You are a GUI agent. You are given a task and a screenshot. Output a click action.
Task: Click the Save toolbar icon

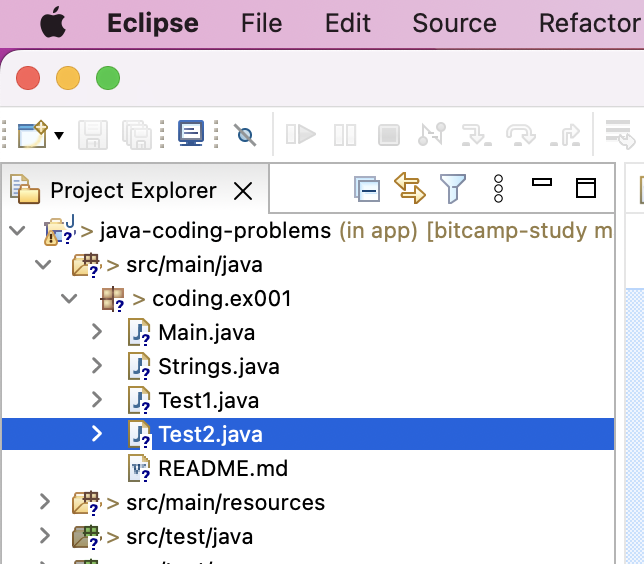[x=93, y=134]
